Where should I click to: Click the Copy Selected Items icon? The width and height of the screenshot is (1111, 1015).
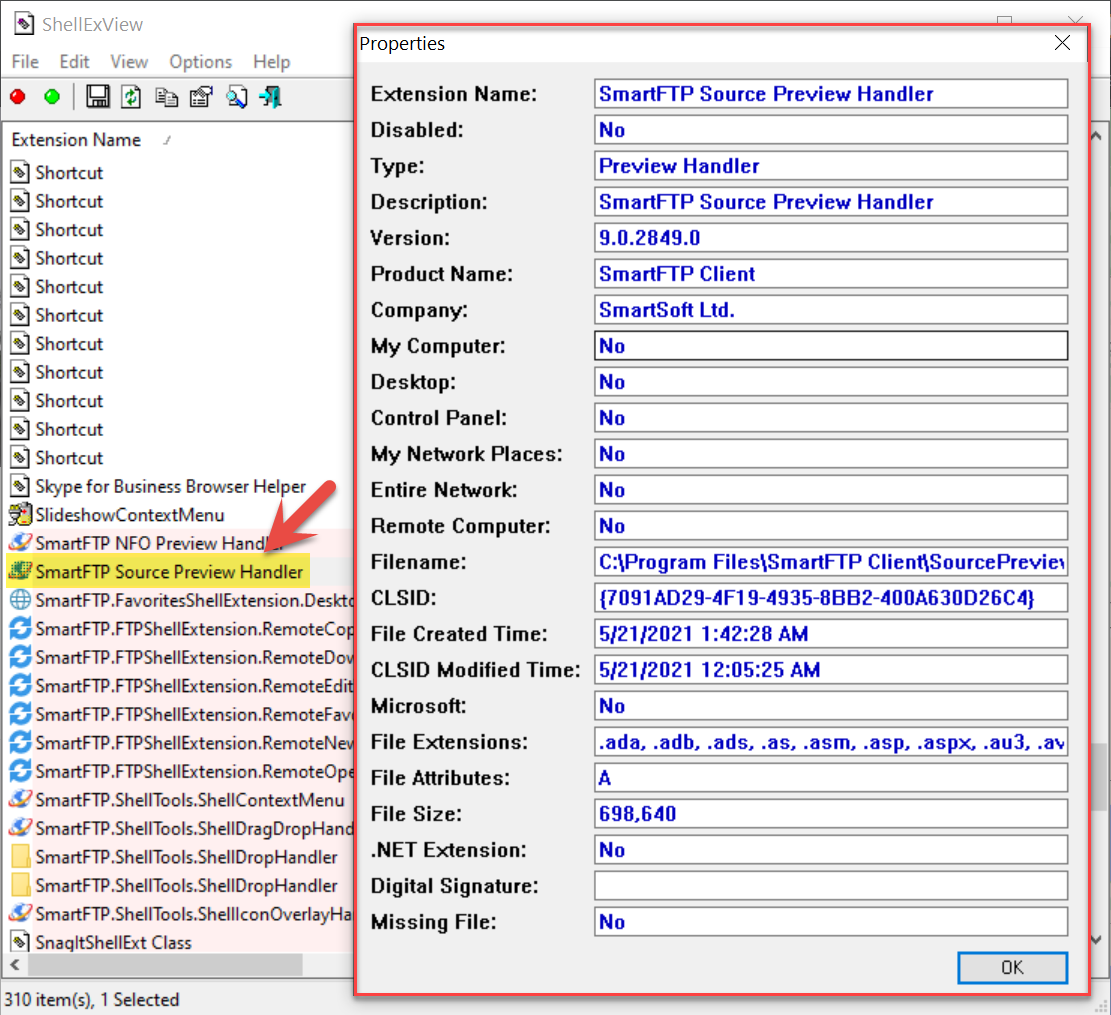click(166, 97)
